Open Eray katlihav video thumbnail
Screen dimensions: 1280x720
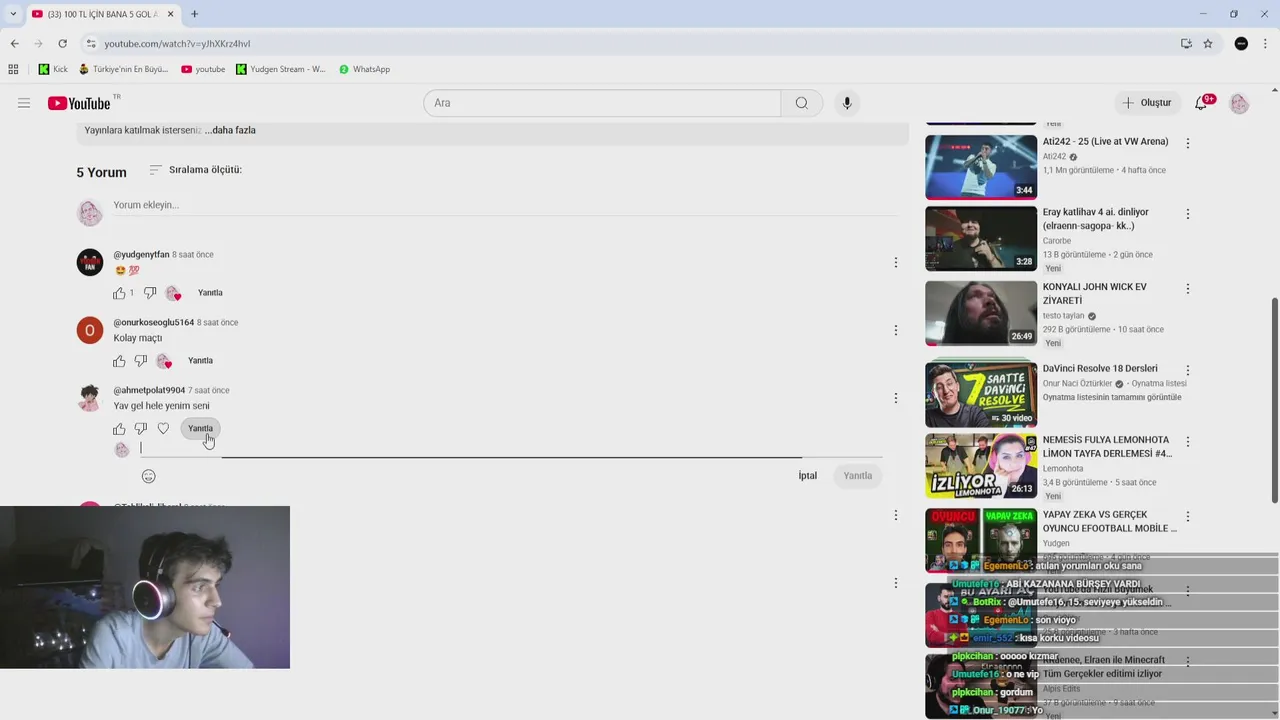(981, 238)
